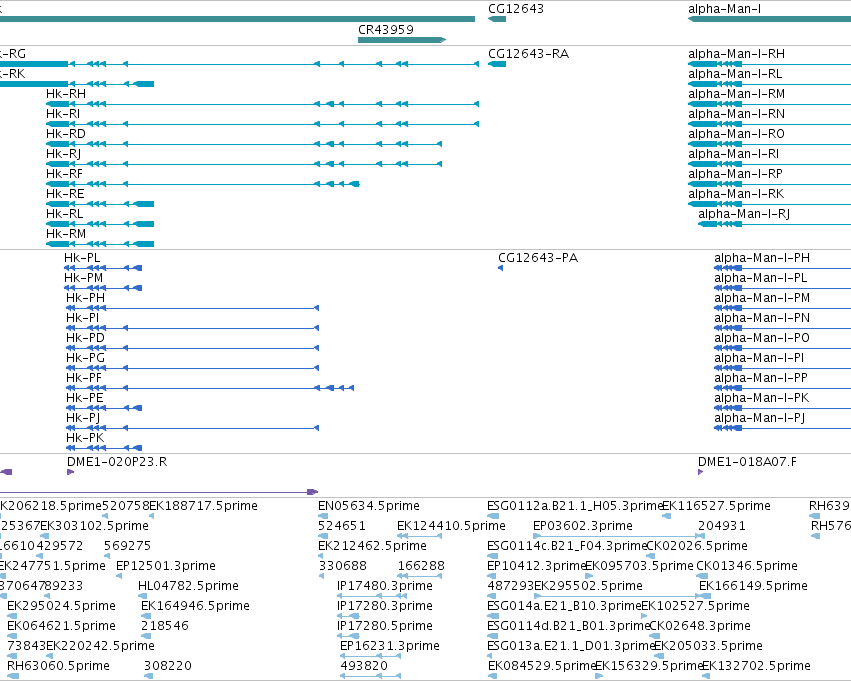
Task: Select the IP17280.3prime EST label
Action: click(384, 606)
